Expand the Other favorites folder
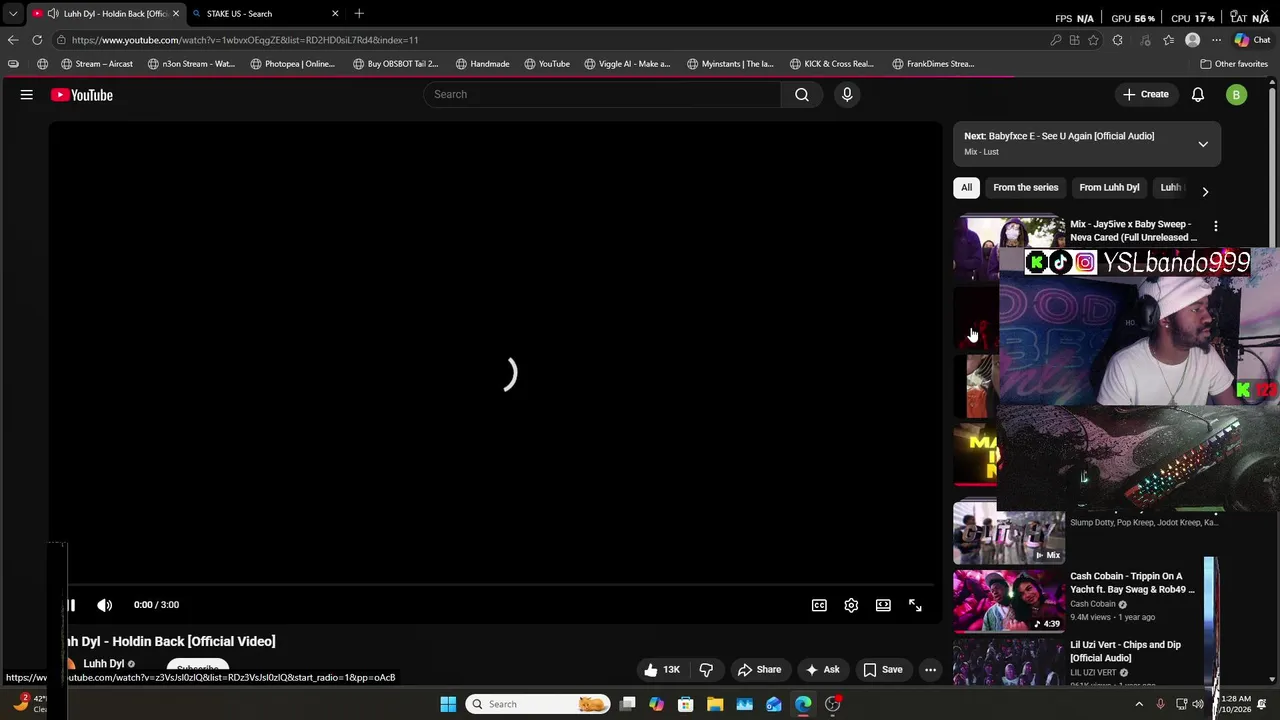1280x720 pixels. coord(1234,64)
